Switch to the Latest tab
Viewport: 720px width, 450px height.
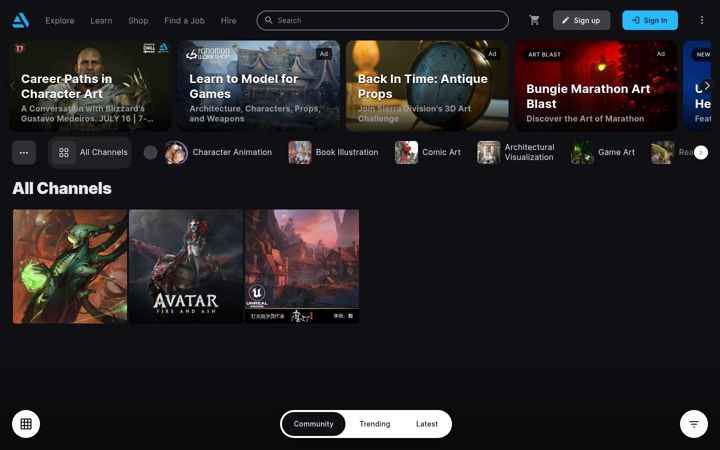(x=427, y=424)
